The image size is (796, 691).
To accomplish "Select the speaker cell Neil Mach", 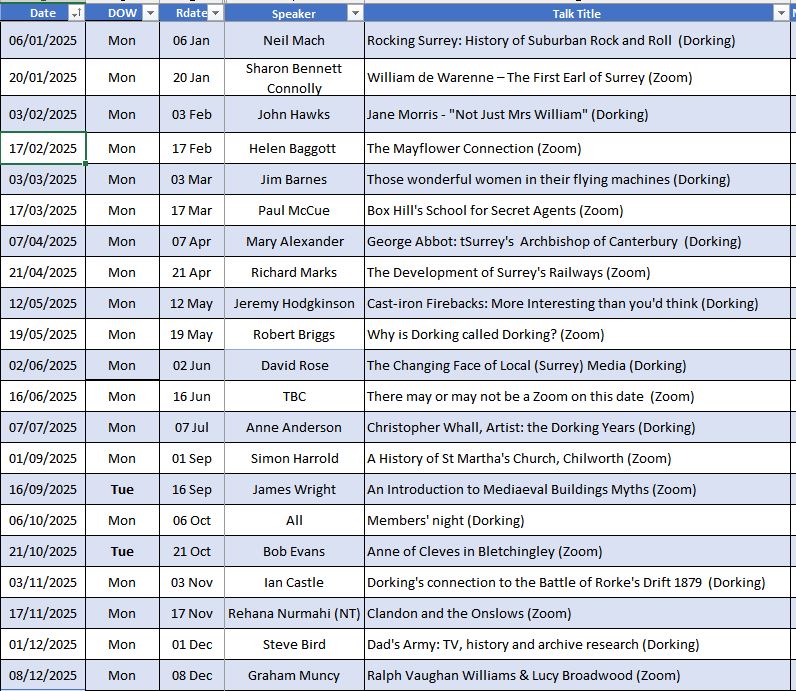I will pos(294,41).
